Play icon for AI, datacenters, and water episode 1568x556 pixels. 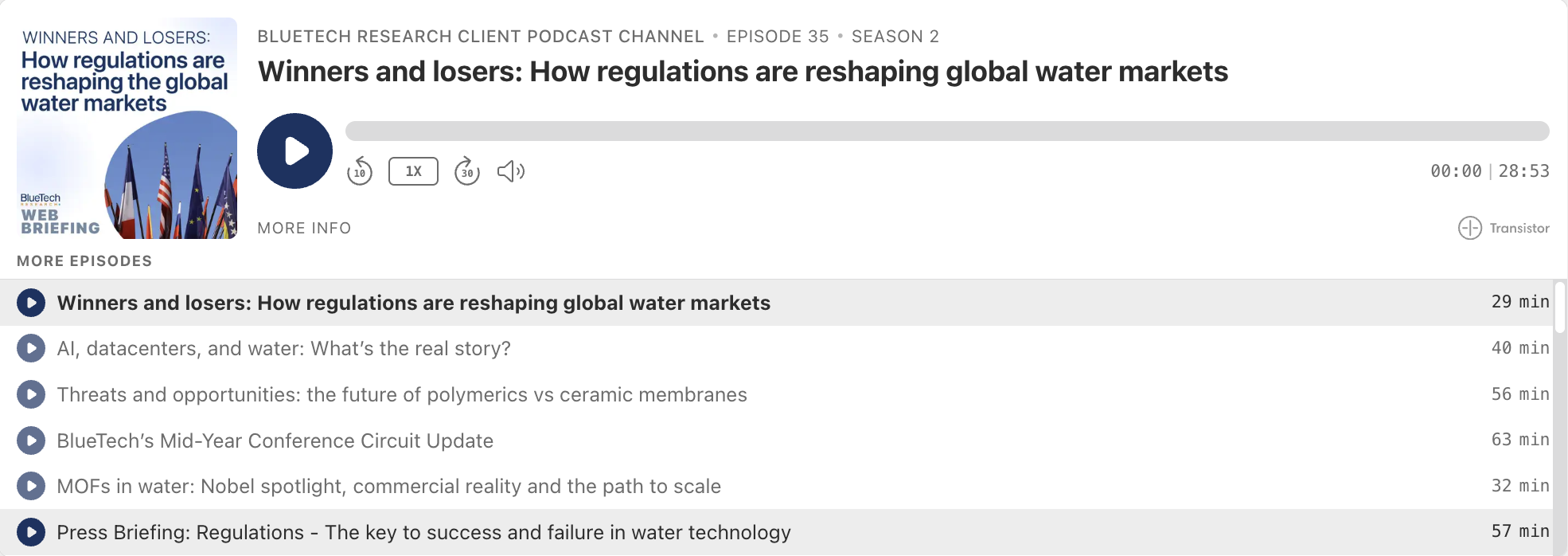31,348
